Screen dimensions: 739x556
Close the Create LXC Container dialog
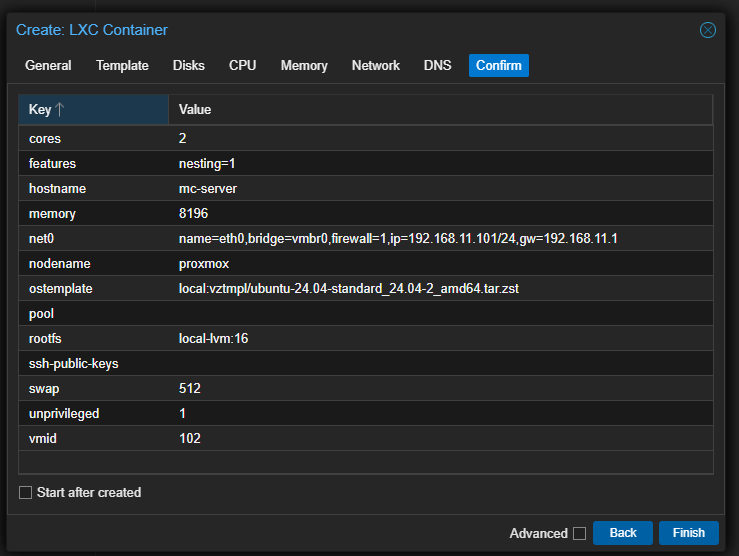pyautogui.click(x=707, y=30)
